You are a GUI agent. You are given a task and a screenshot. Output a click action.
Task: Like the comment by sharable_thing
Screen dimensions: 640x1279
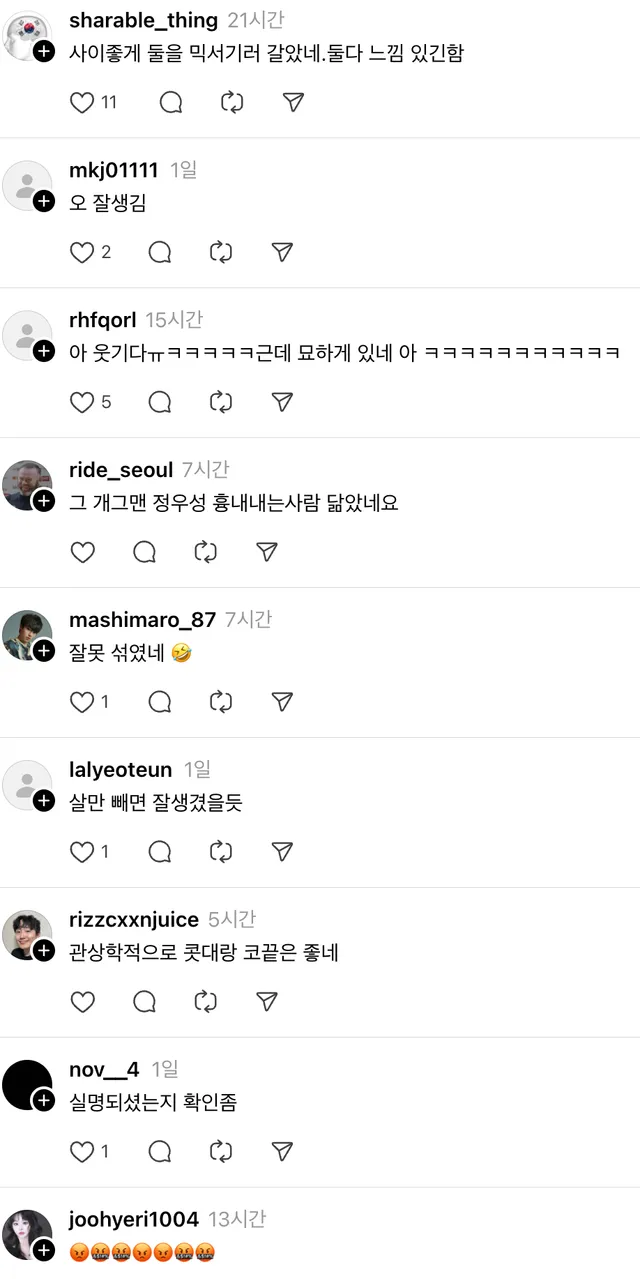(82, 102)
